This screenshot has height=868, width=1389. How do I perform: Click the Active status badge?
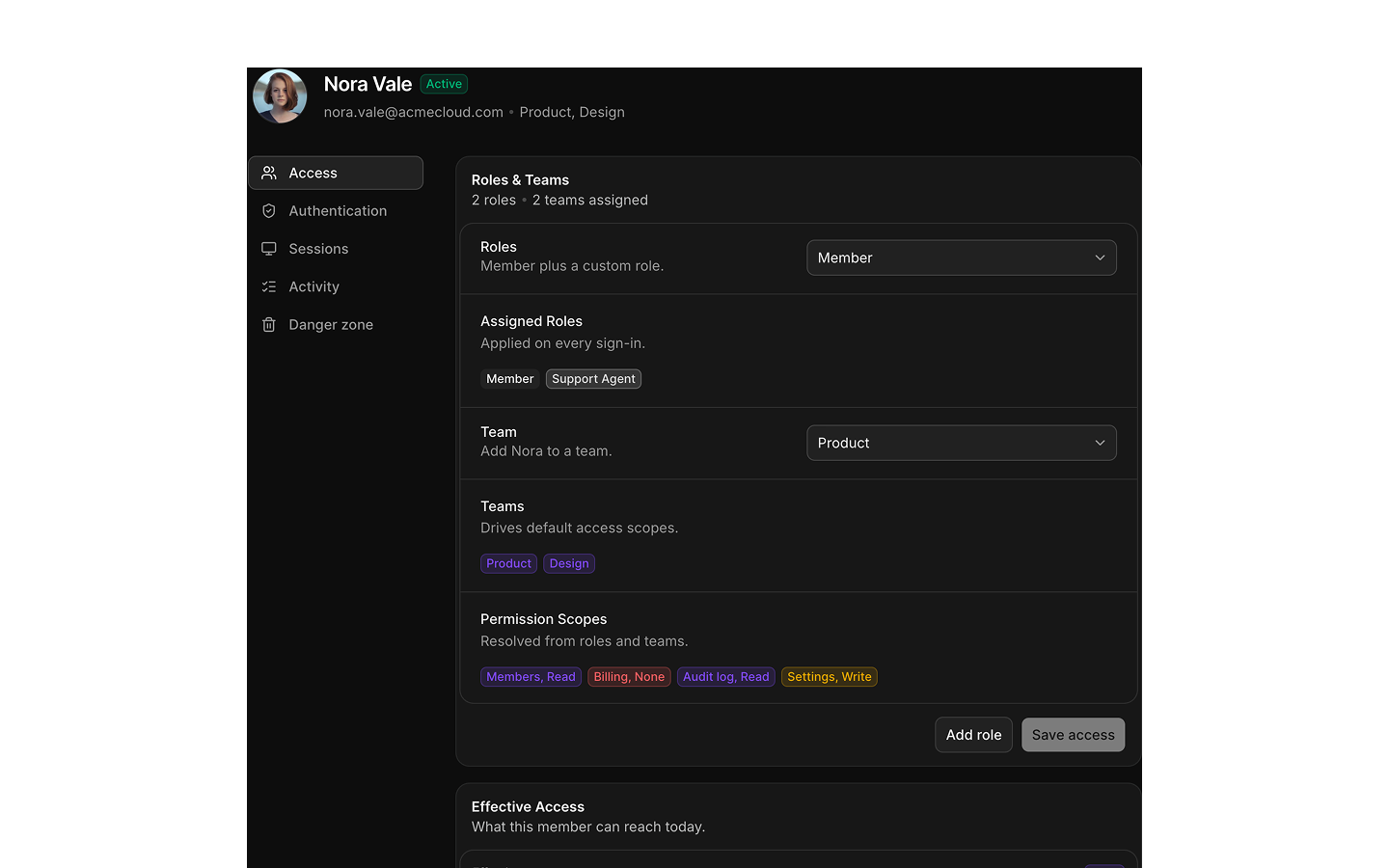pos(444,84)
